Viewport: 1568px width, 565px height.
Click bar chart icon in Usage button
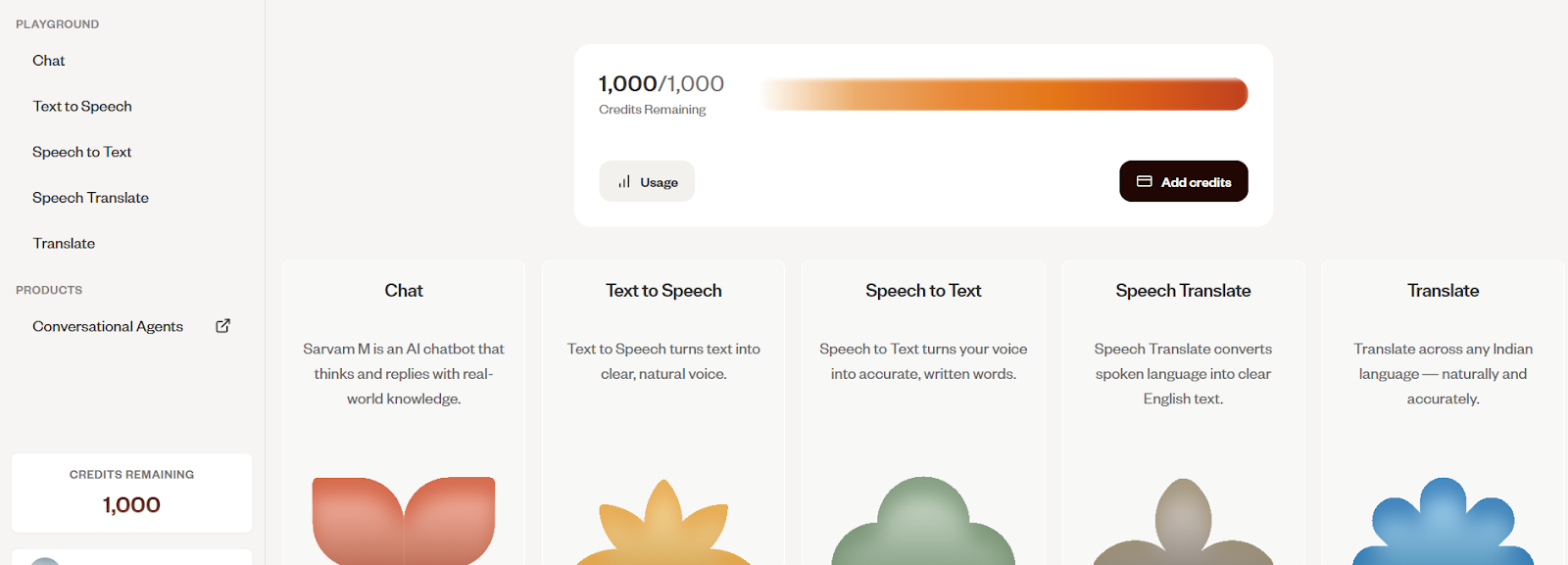(624, 182)
